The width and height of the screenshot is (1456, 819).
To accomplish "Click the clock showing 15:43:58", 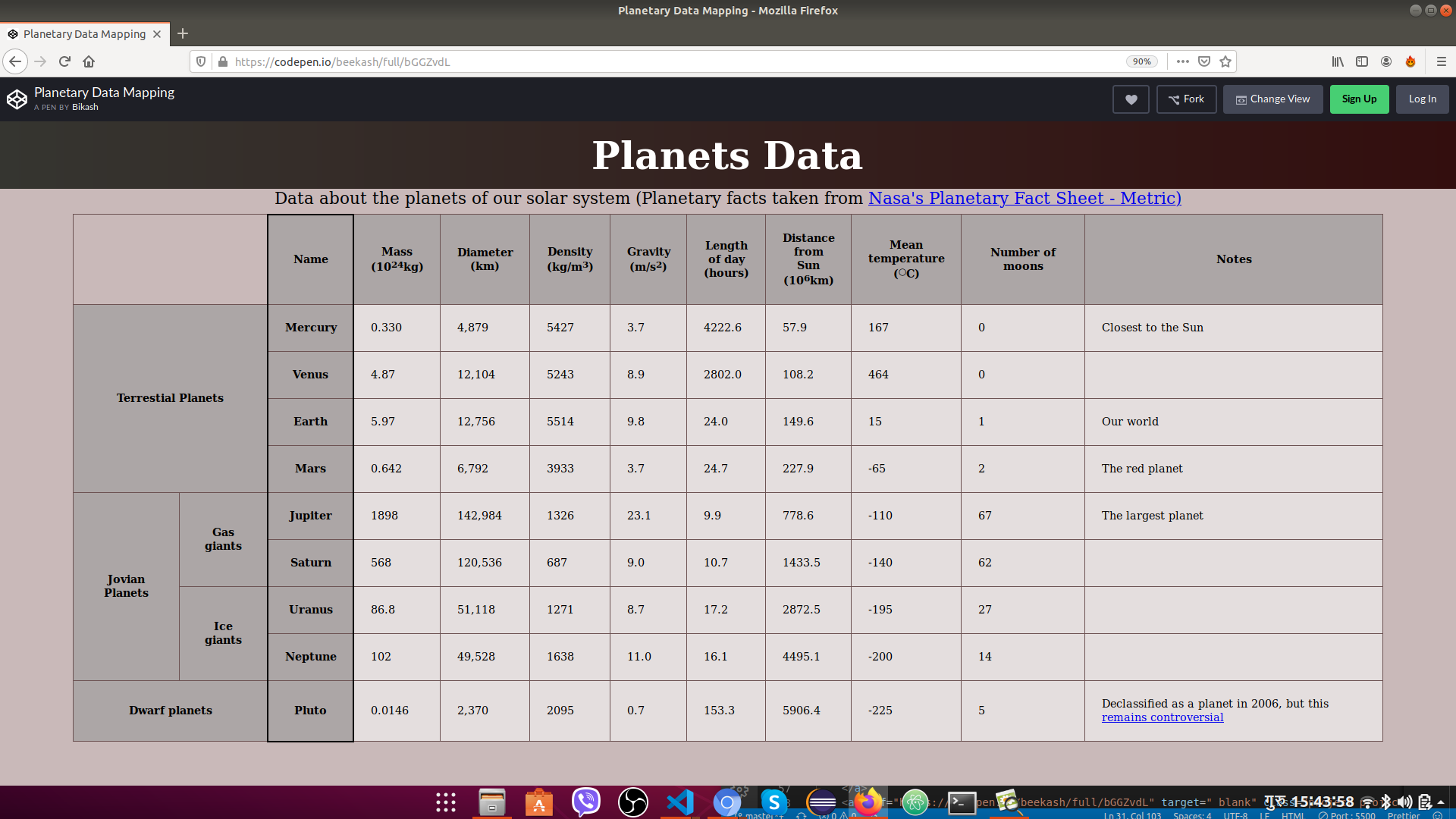I will coord(1323,802).
